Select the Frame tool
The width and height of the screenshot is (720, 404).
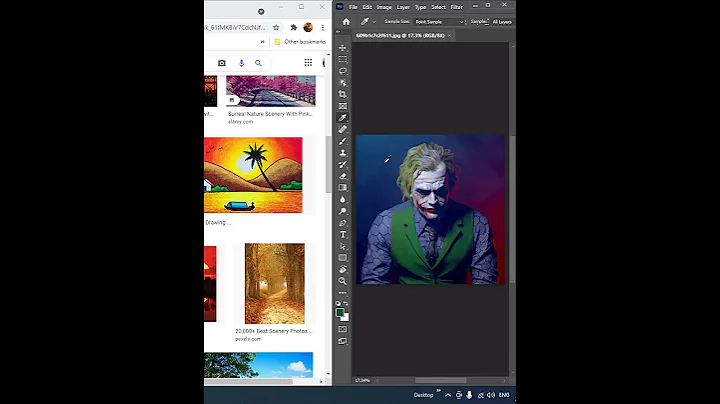[343, 106]
